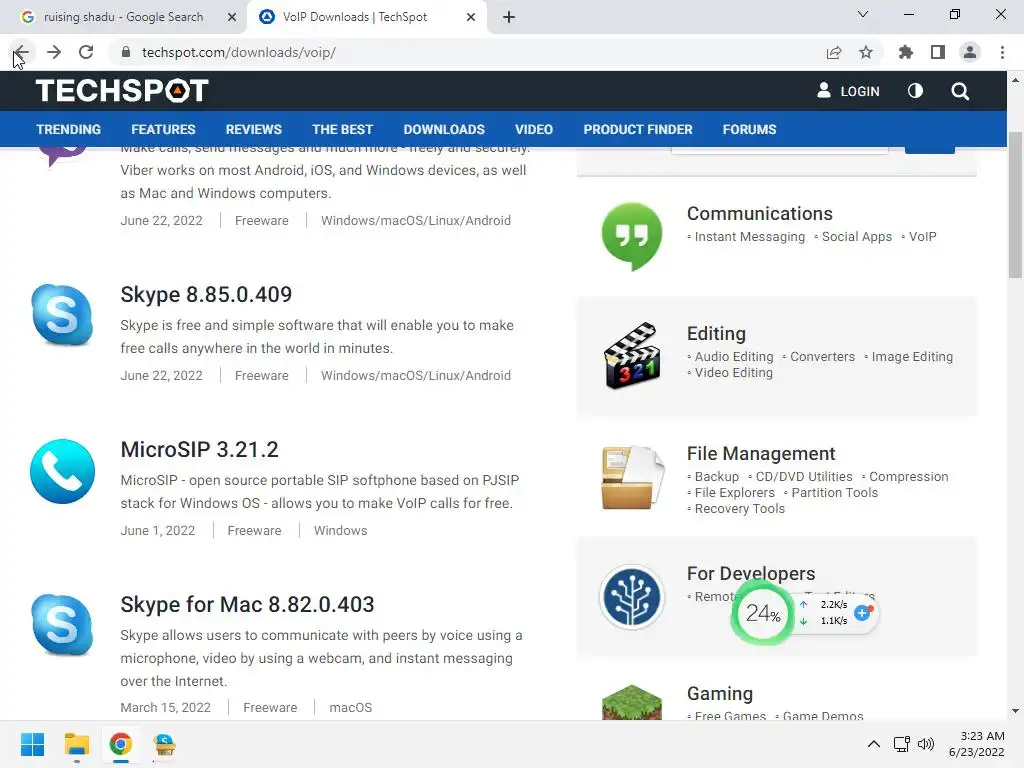Open the Instant Messaging subcategory
Screen dimensions: 1024x768
click(750, 237)
